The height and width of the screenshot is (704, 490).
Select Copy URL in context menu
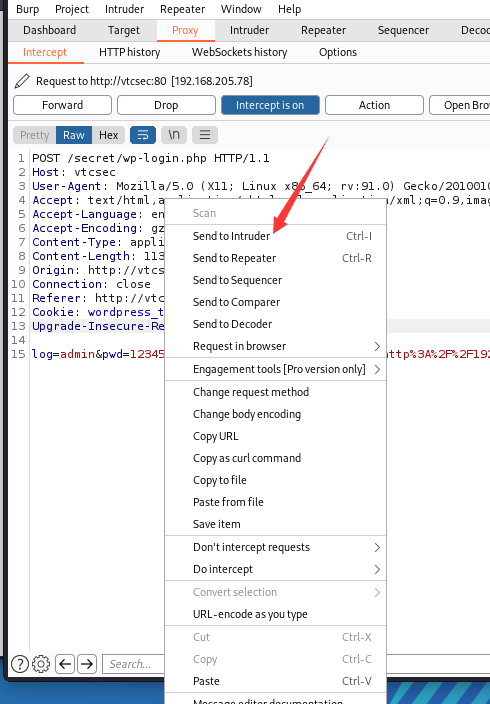coord(275,436)
